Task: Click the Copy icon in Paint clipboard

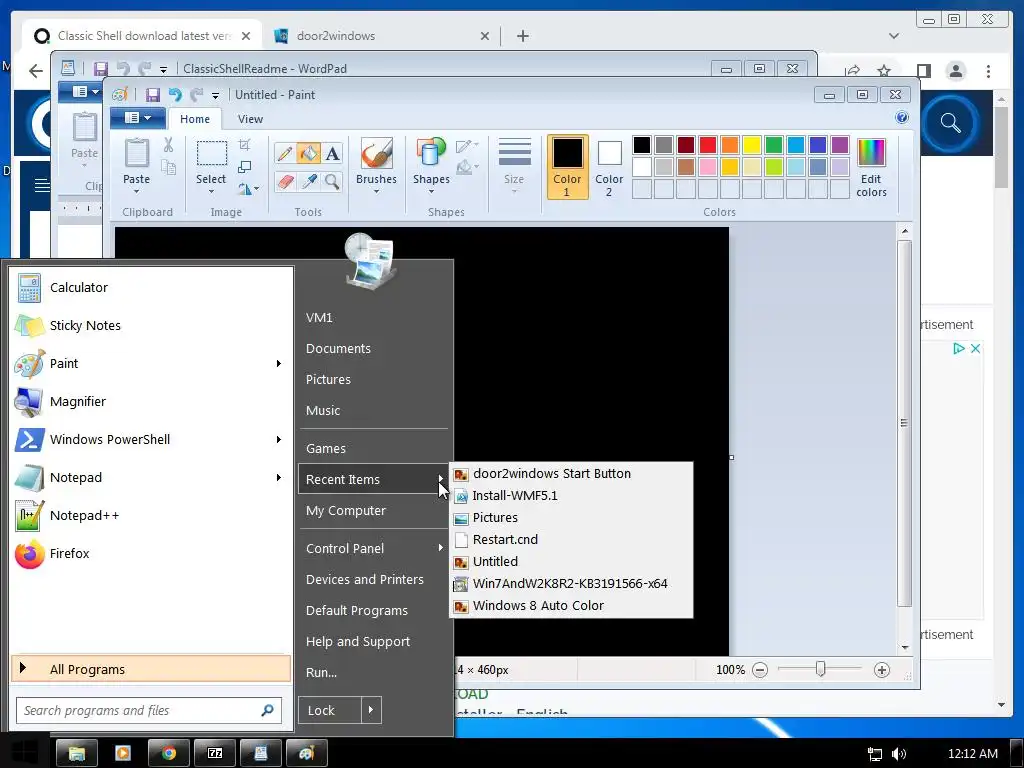Action: tap(168, 168)
